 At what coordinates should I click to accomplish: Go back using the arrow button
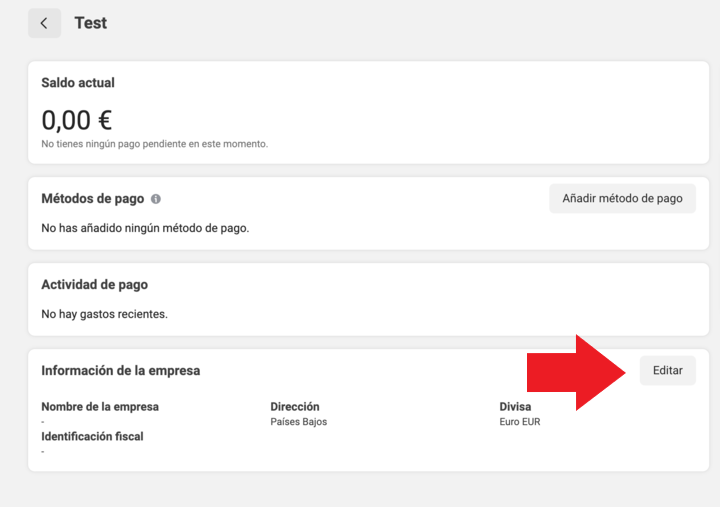(44, 23)
